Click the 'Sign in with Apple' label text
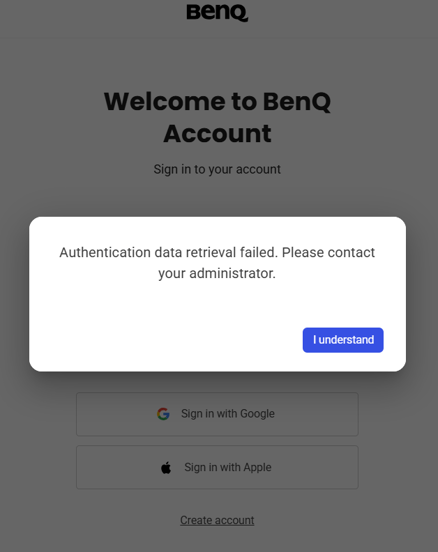The height and width of the screenshot is (552, 438). click(228, 467)
